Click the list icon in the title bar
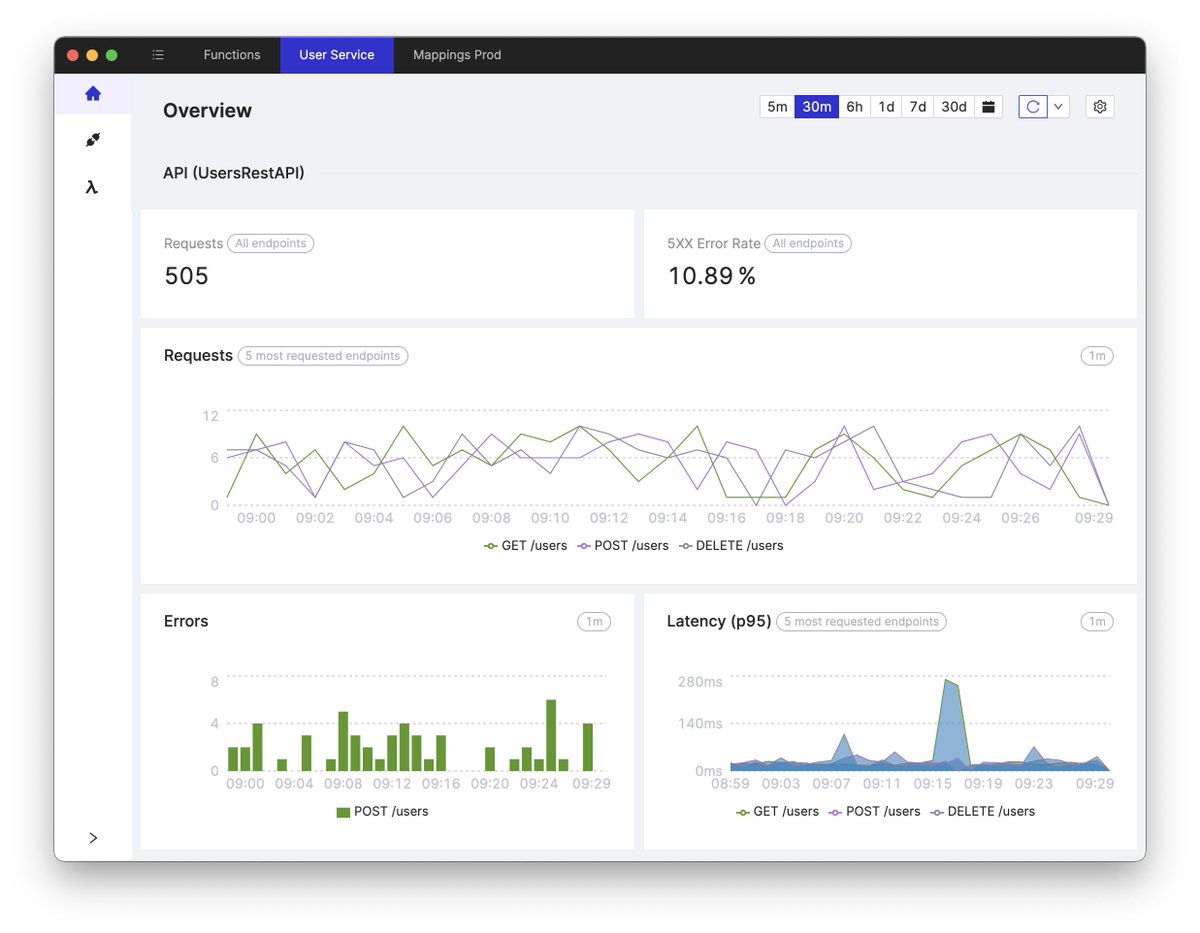 [157, 55]
